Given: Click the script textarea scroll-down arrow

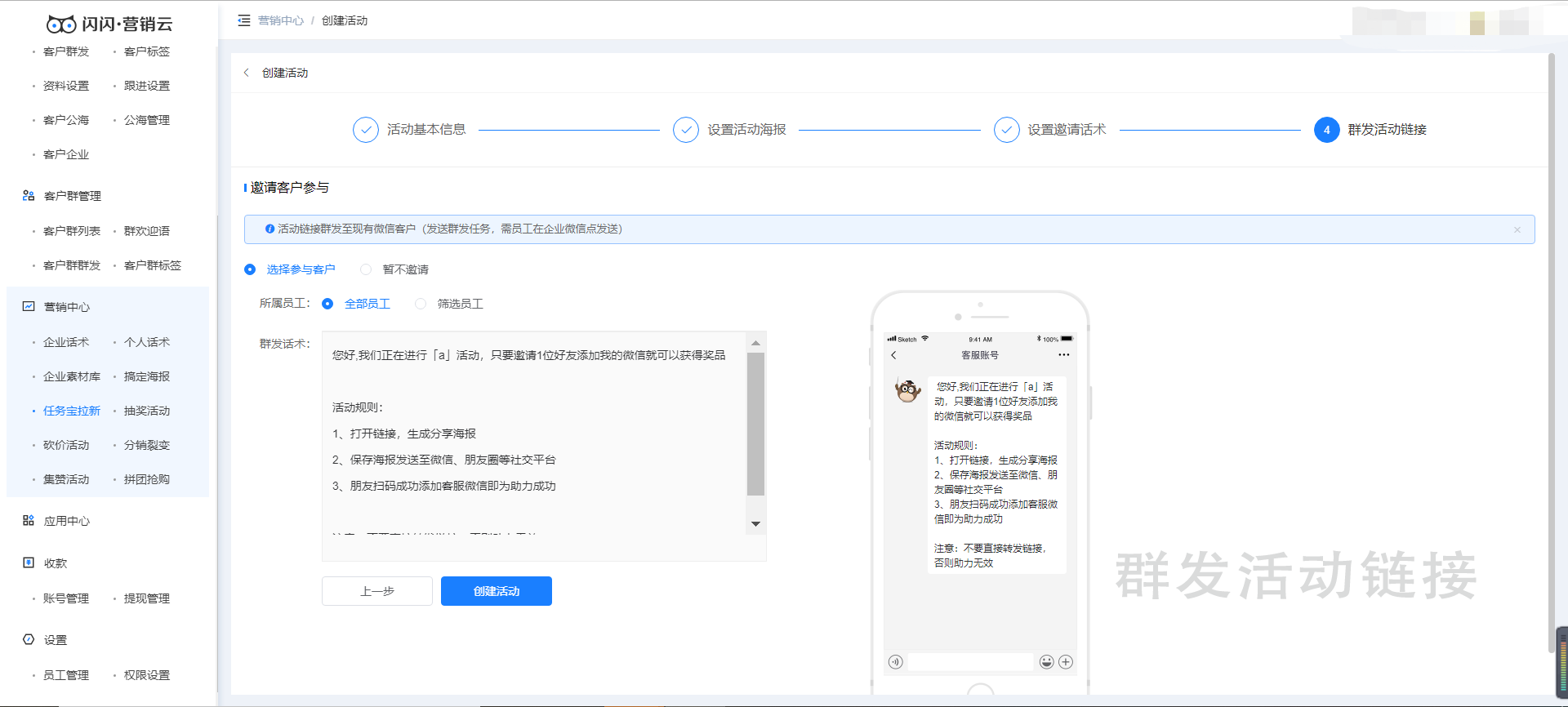Looking at the screenshot, I should [755, 524].
